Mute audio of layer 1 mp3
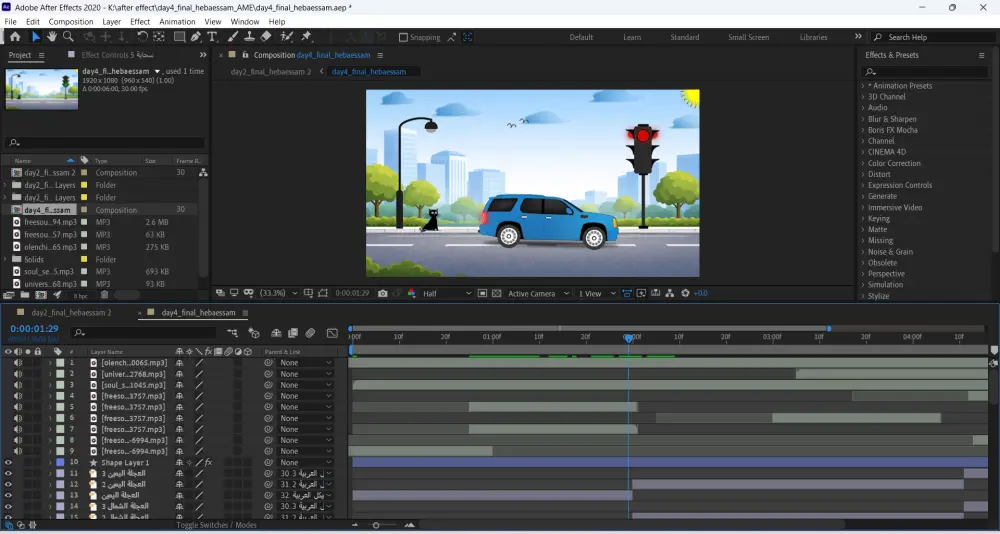1000x534 pixels. 17,362
